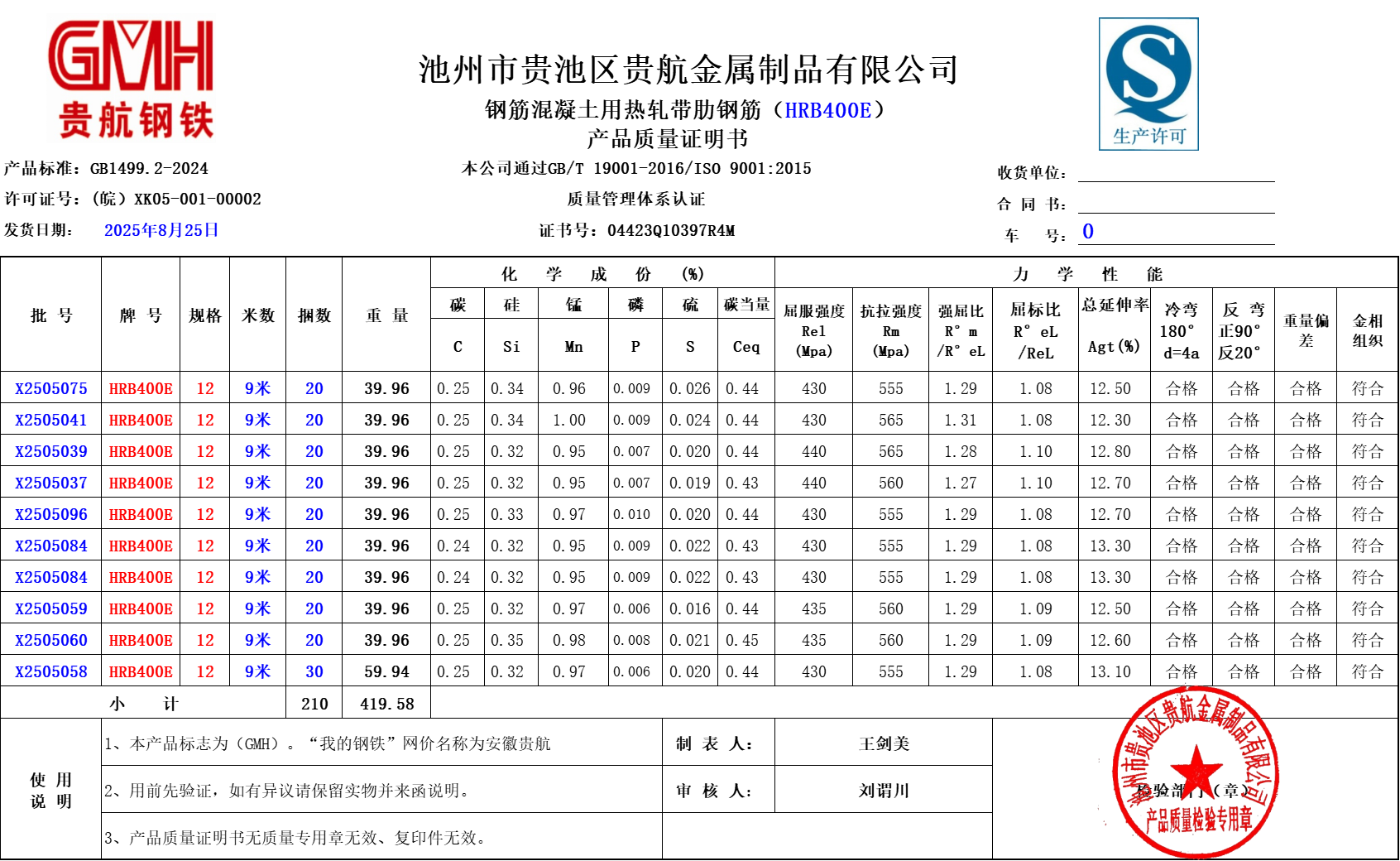This screenshot has width=1400, height=861.
Task: Click the GMH 贵航钢铁 company logo
Action: pos(132,79)
